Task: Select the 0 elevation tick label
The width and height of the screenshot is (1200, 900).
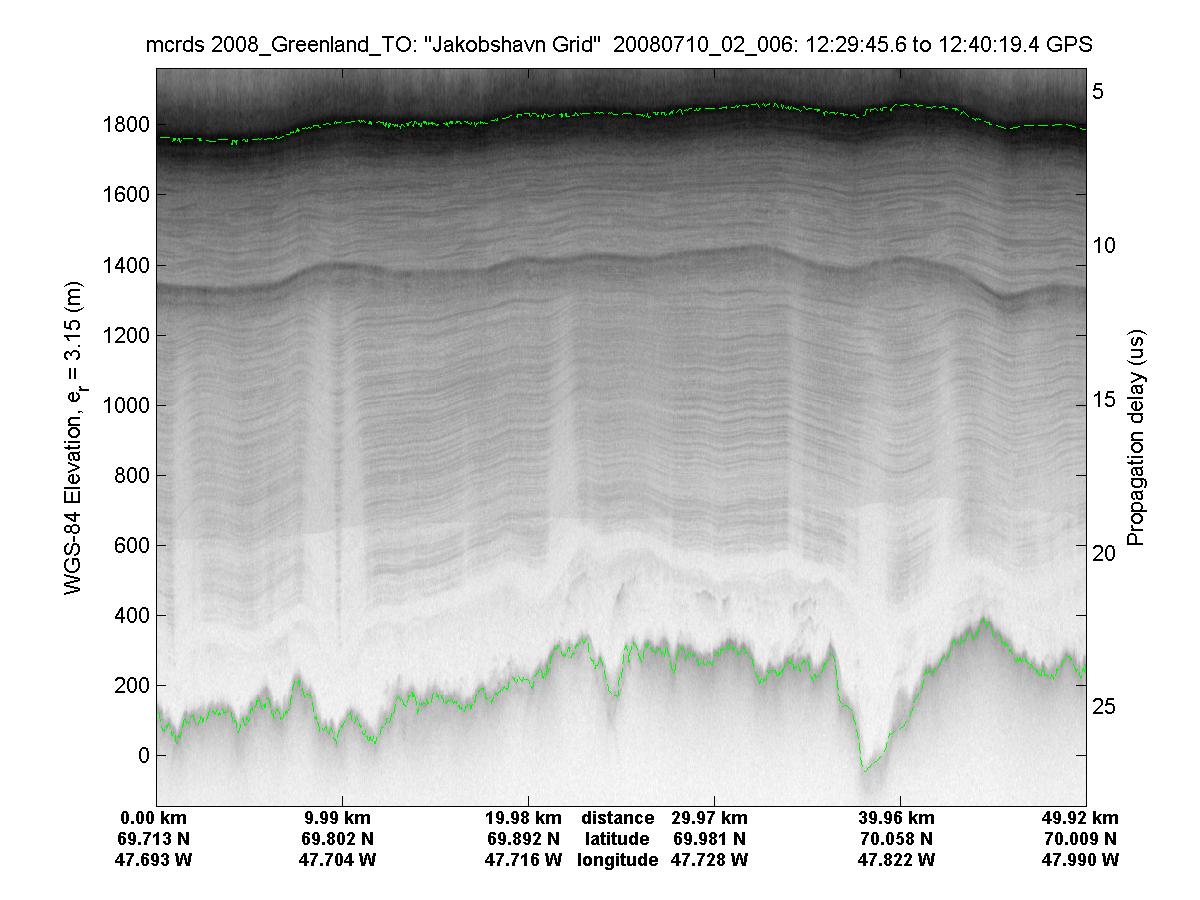Action: (x=143, y=755)
